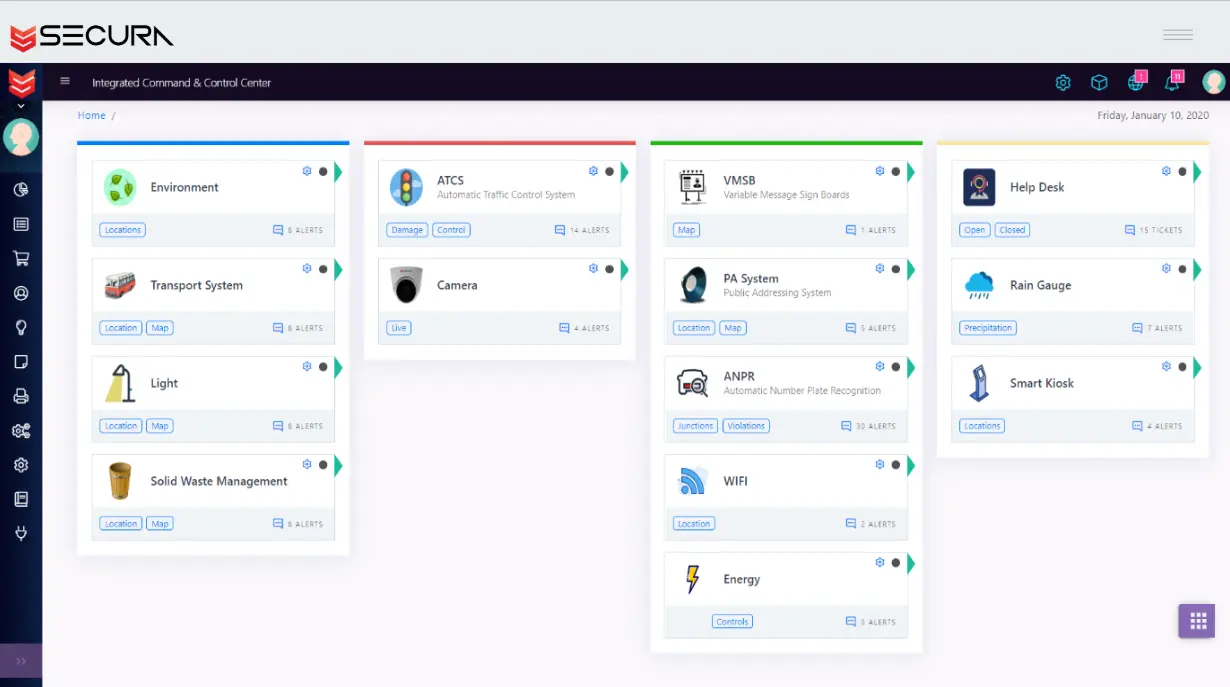This screenshot has width=1230, height=687.
Task: Toggle the status dot on Environment card
Action: click(323, 171)
